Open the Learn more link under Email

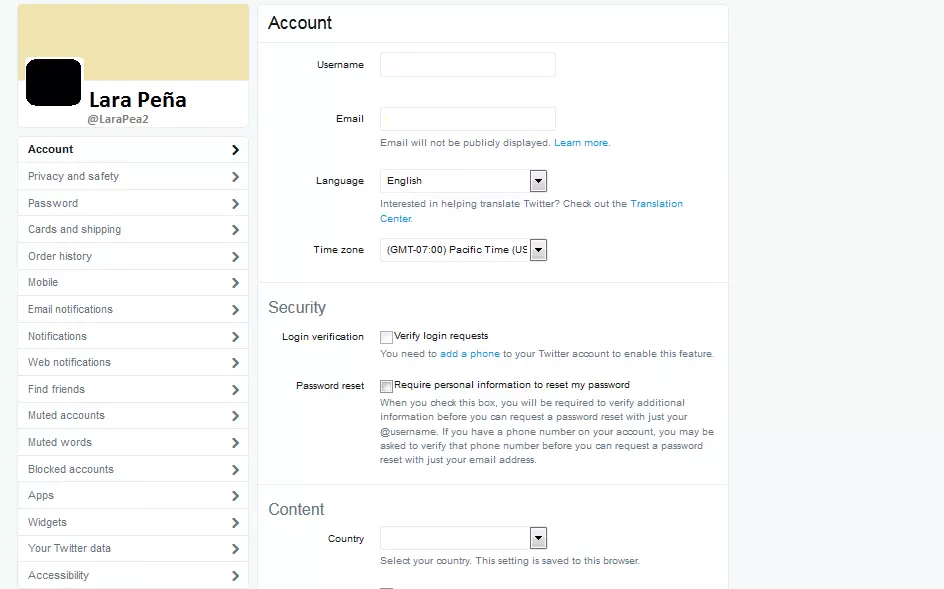[581, 143]
